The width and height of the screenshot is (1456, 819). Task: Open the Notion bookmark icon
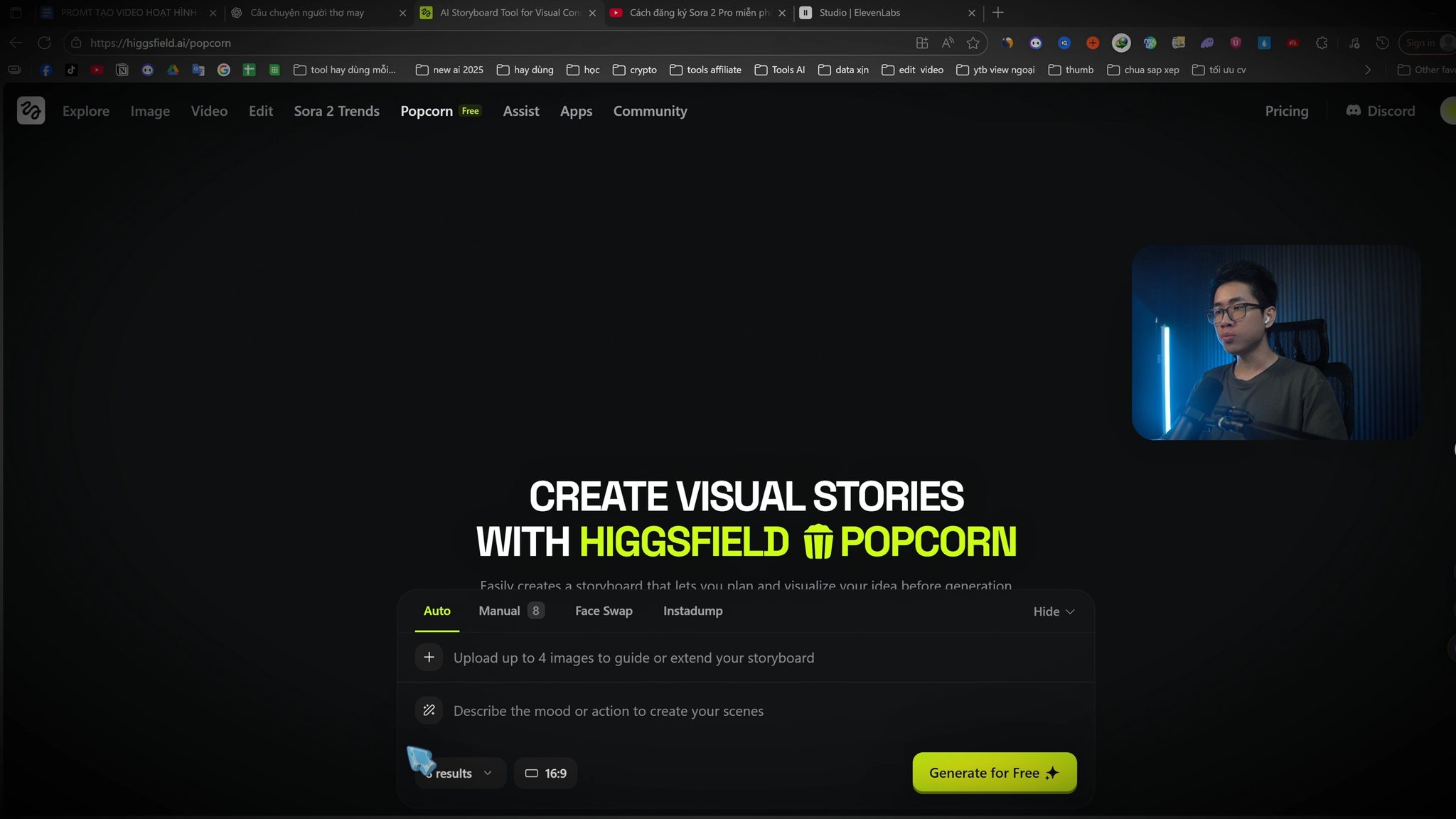[x=122, y=70]
